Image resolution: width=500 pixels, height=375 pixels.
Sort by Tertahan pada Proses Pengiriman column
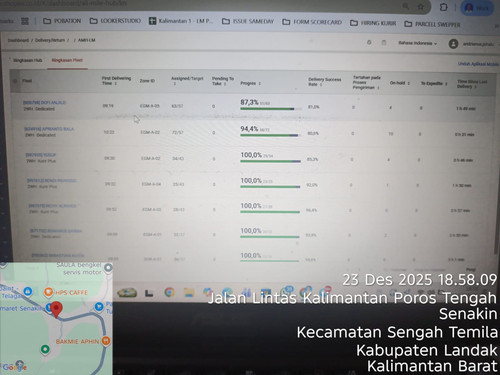[366, 82]
